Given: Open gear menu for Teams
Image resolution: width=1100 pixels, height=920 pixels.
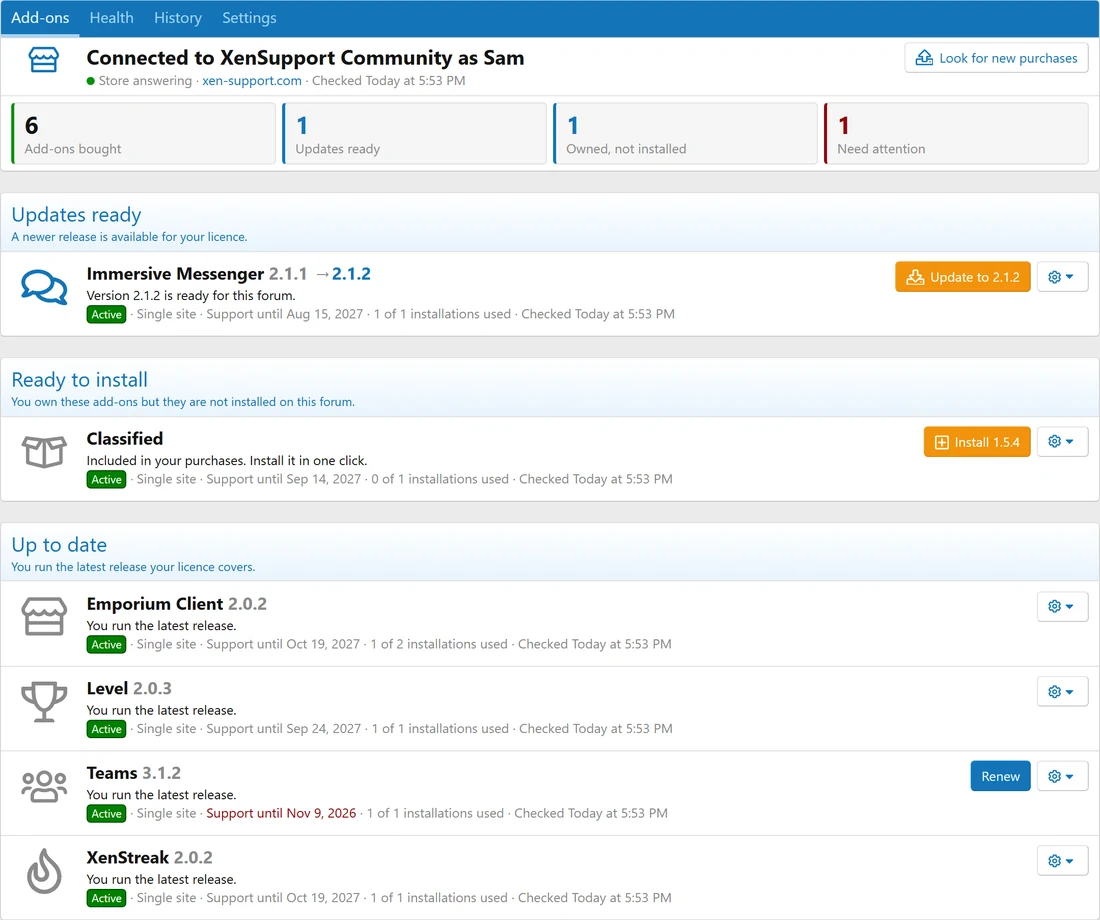Looking at the screenshot, I should [x=1062, y=775].
